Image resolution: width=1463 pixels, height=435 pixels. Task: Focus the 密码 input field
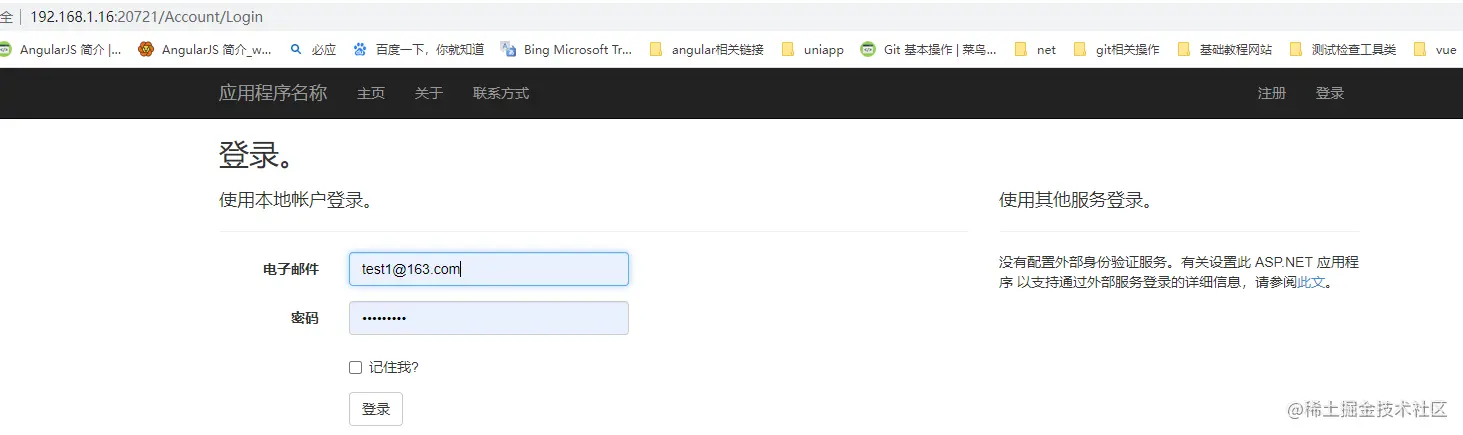pos(489,318)
